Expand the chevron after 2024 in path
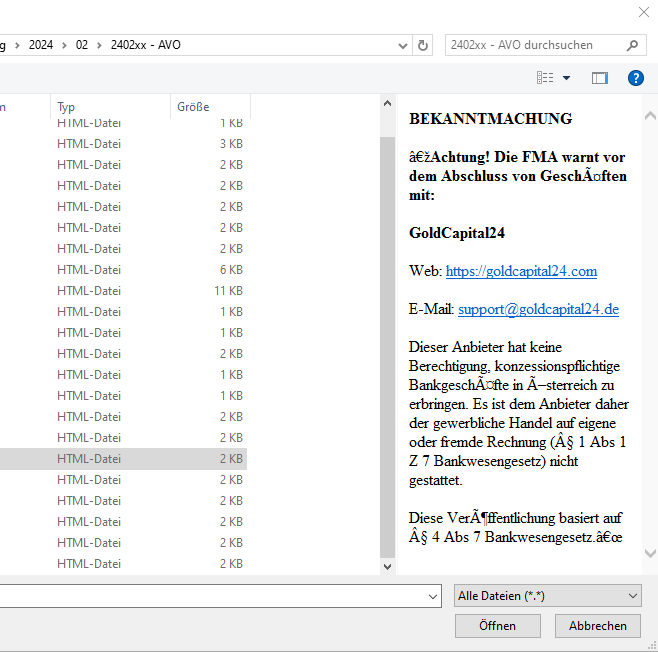Viewport: 658px width, 652px height. (64, 45)
